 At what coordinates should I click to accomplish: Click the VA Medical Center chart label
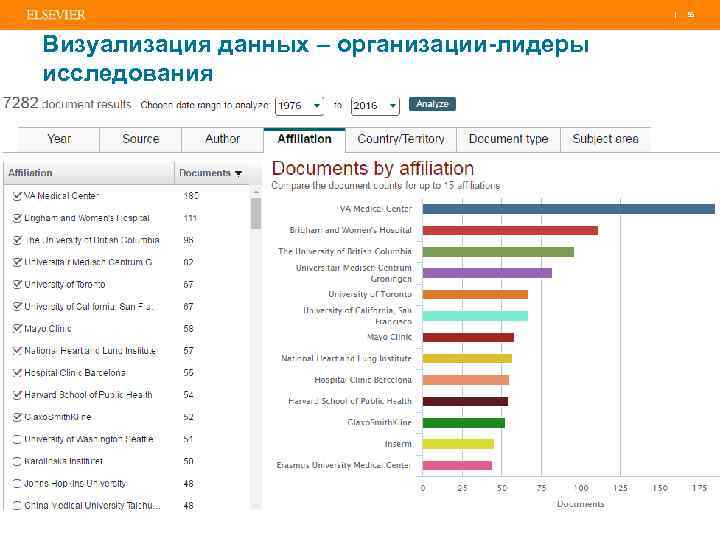click(x=376, y=209)
